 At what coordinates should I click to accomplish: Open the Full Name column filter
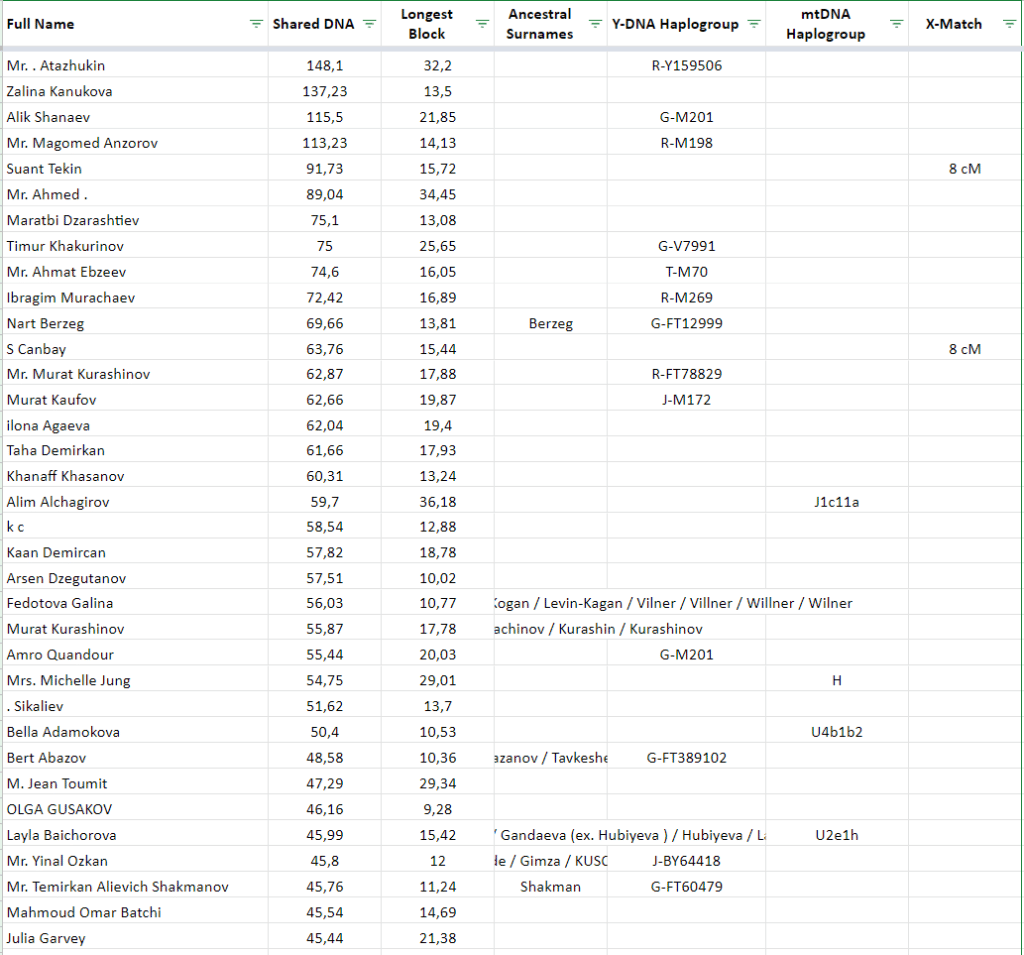(256, 24)
